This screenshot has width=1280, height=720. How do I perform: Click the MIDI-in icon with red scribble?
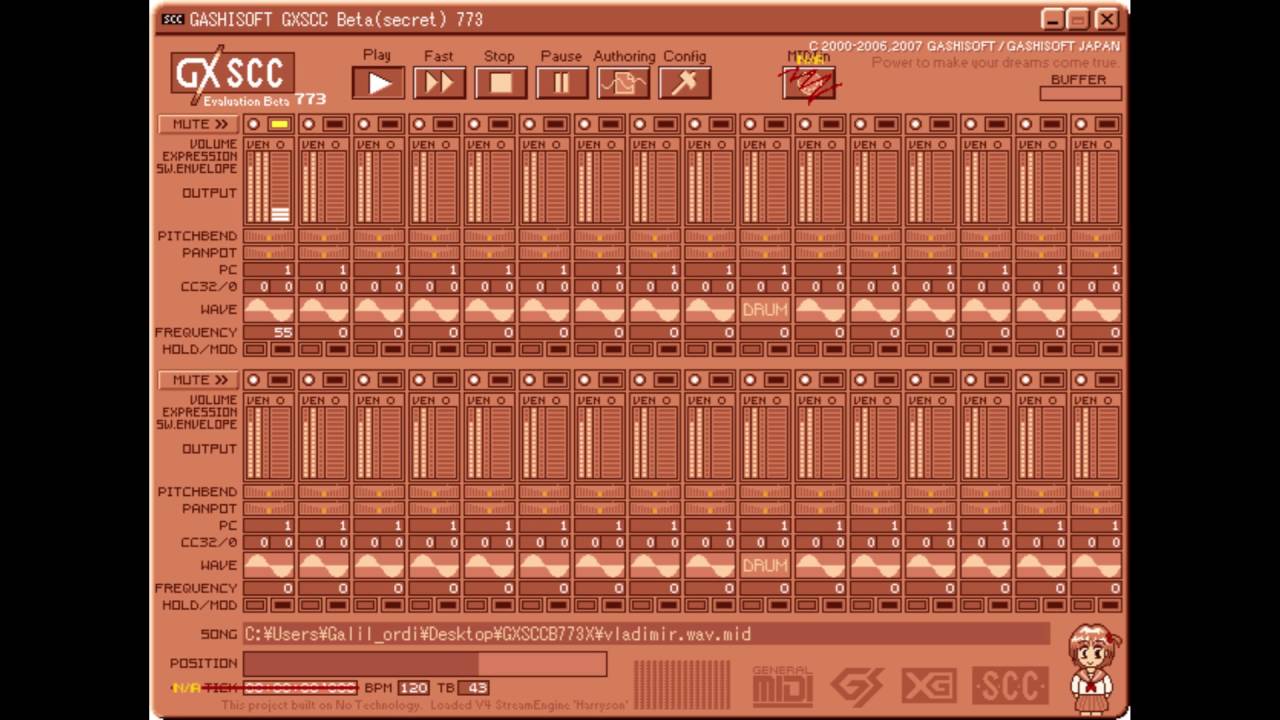809,82
